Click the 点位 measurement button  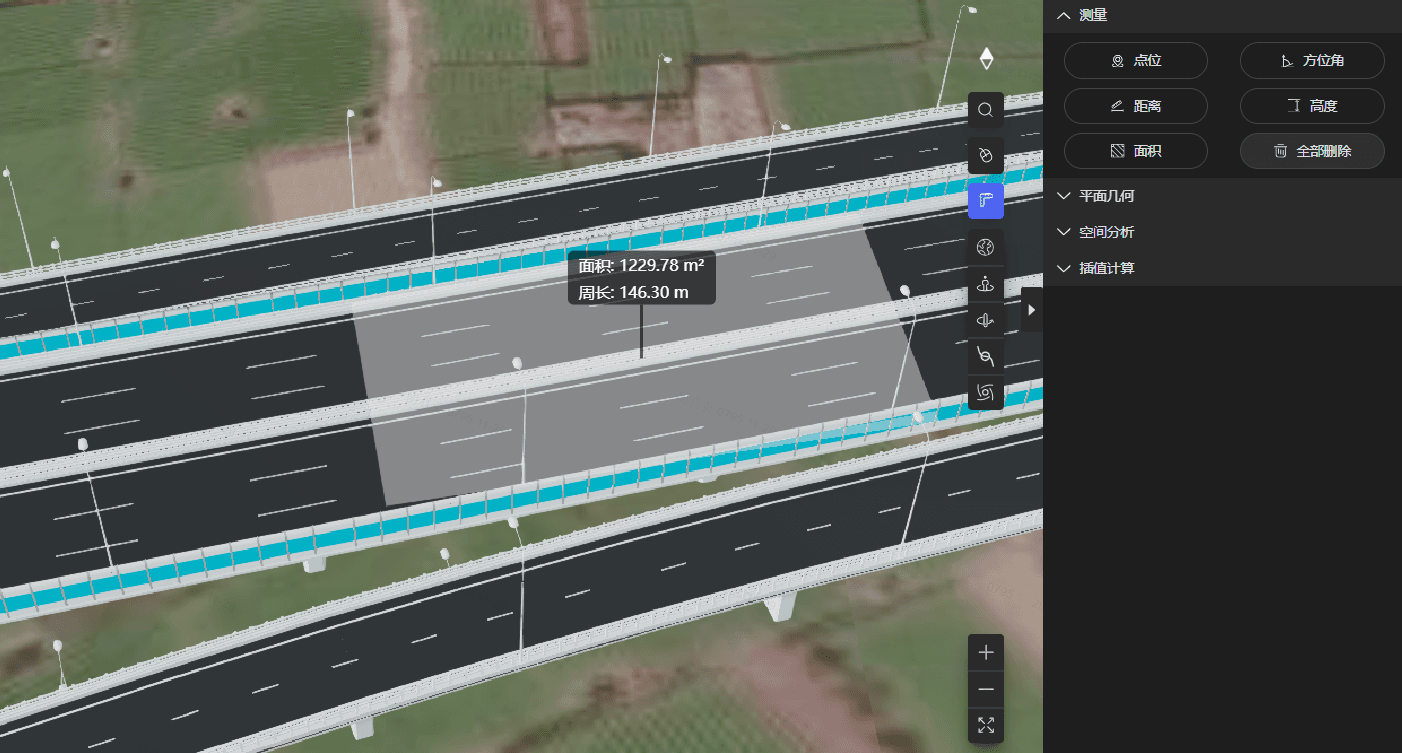[1135, 61]
